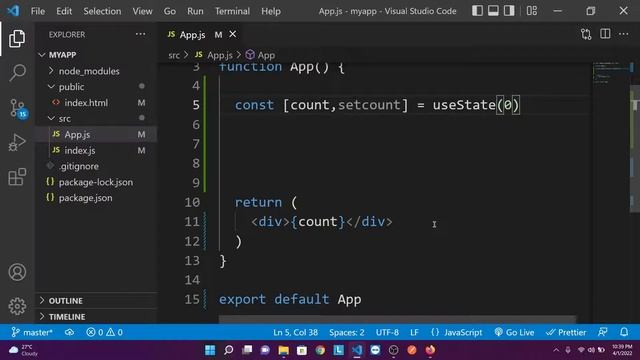Click Go Live server button
Viewport: 640px width, 360px height.
pyautogui.click(x=514, y=332)
